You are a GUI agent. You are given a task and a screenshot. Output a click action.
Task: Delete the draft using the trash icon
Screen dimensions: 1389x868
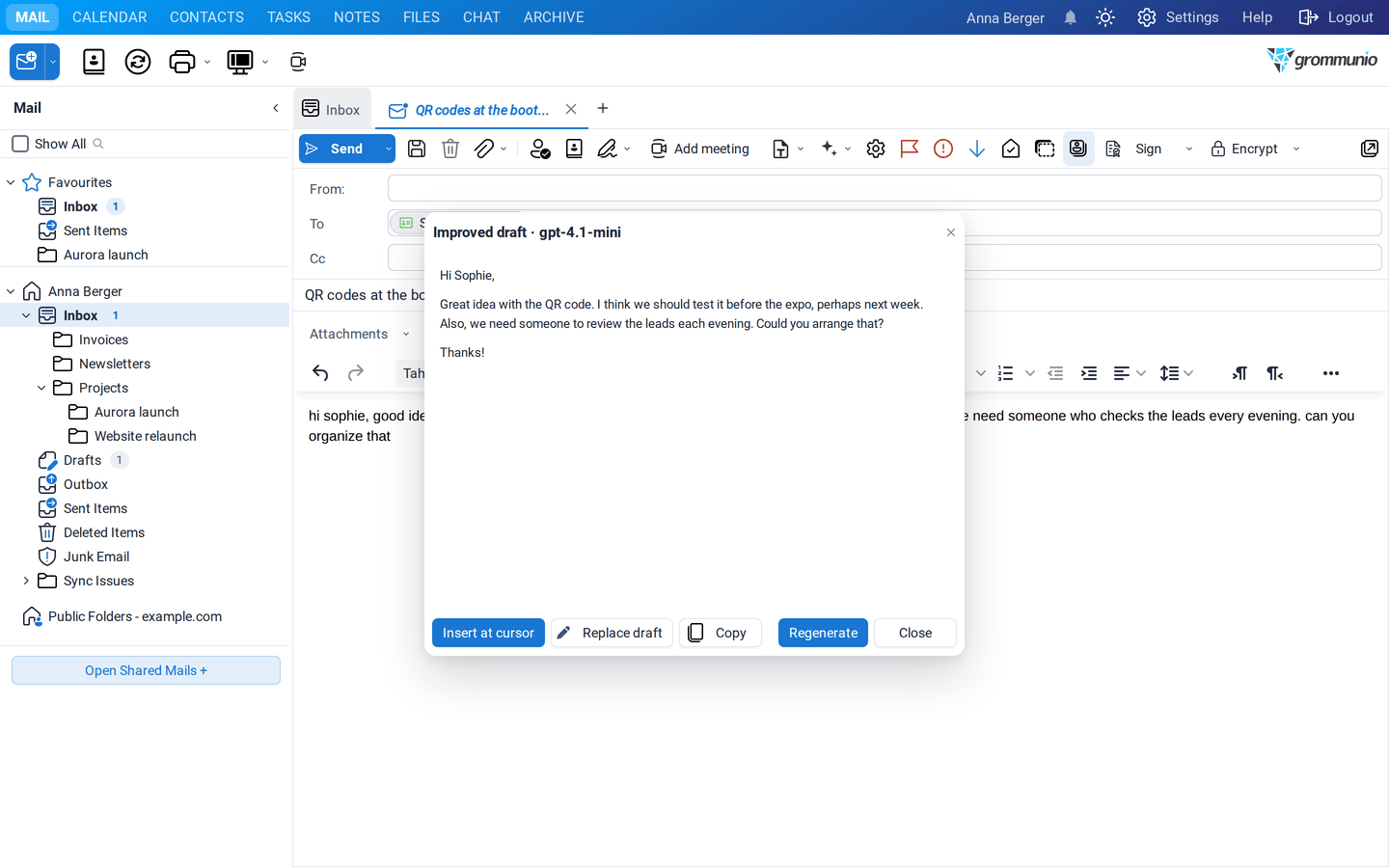[450, 149]
